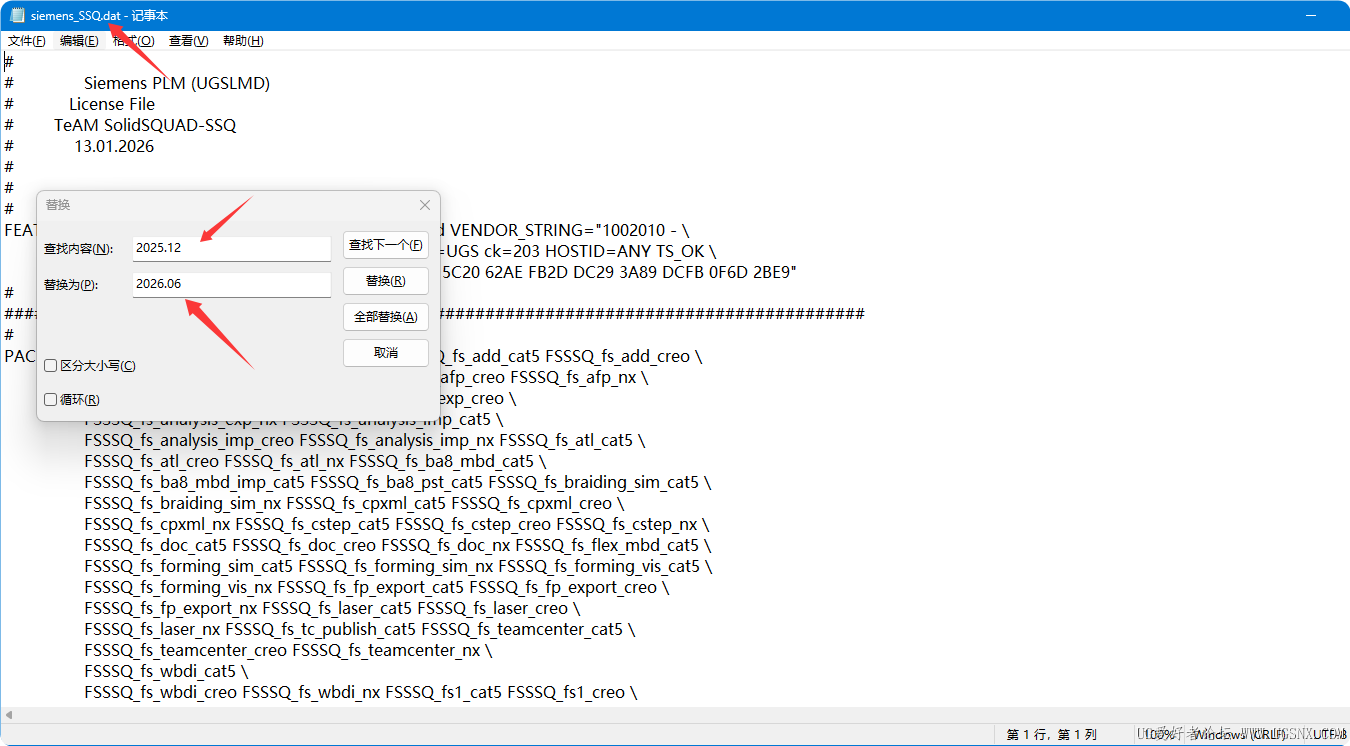The image size is (1350, 746).
Task: Click the text 'FSSSQ_fs_ba8_mbd_cat5'
Action: 441,461
